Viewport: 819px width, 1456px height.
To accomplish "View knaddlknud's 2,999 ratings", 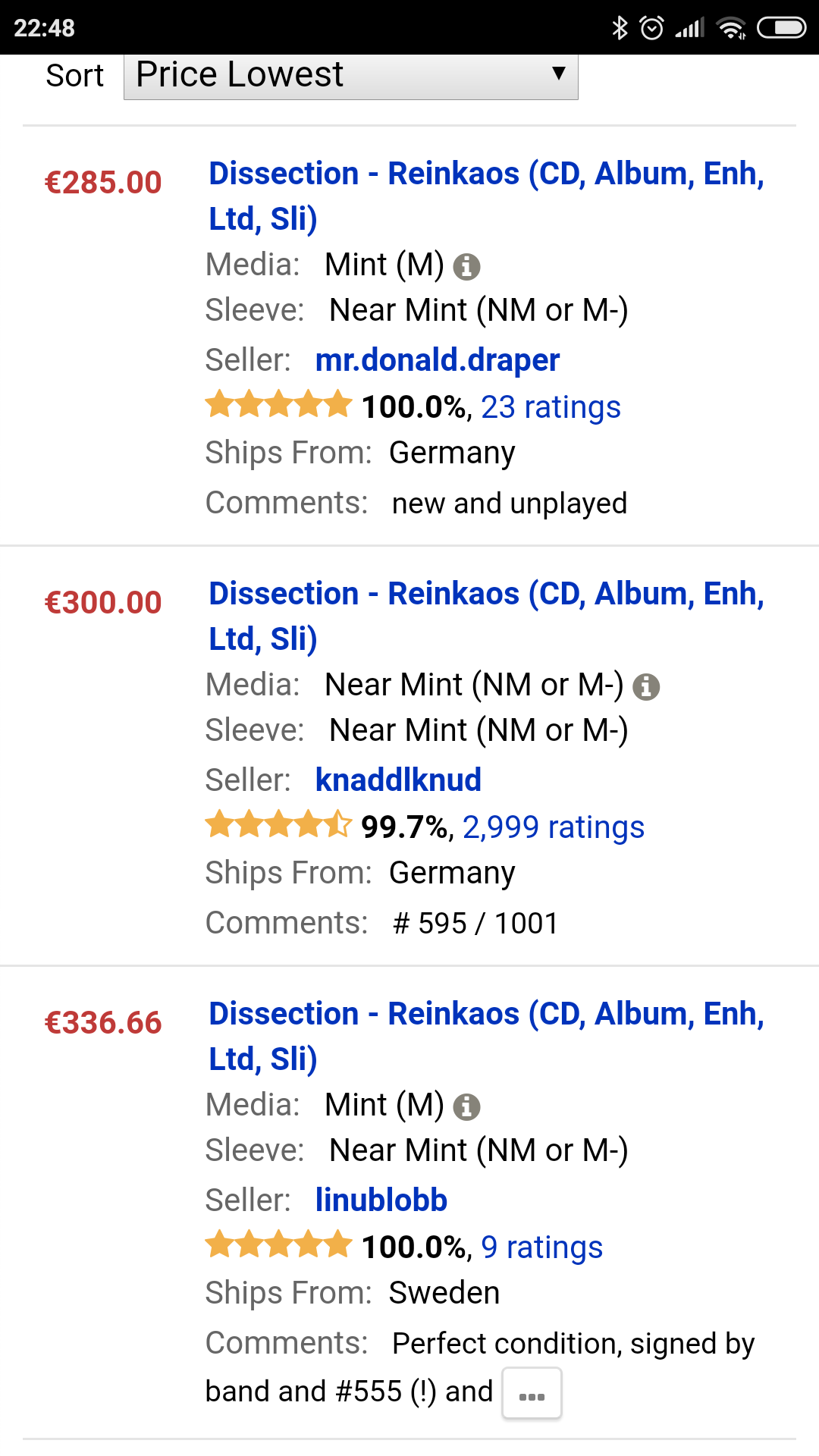I will 553,827.
